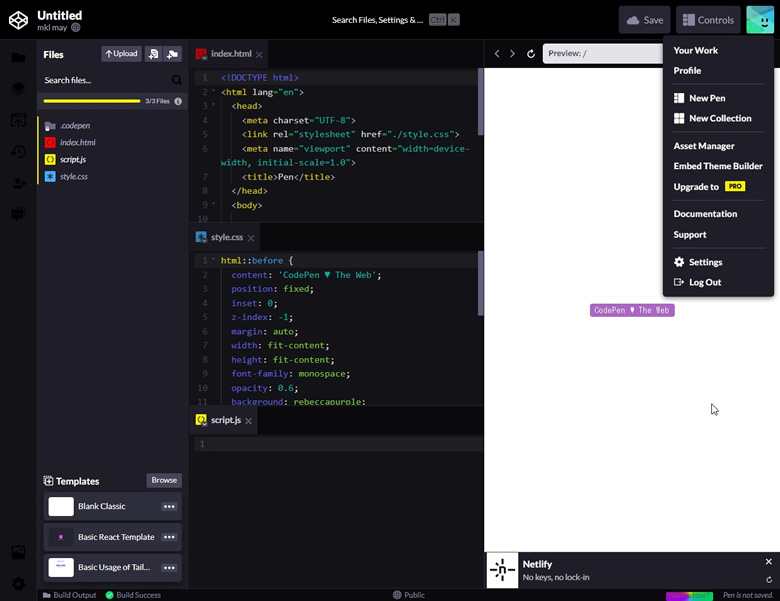Viewport: 780px width, 601px height.
Task: Open the comments chat sidebar icon
Action: click(18, 215)
